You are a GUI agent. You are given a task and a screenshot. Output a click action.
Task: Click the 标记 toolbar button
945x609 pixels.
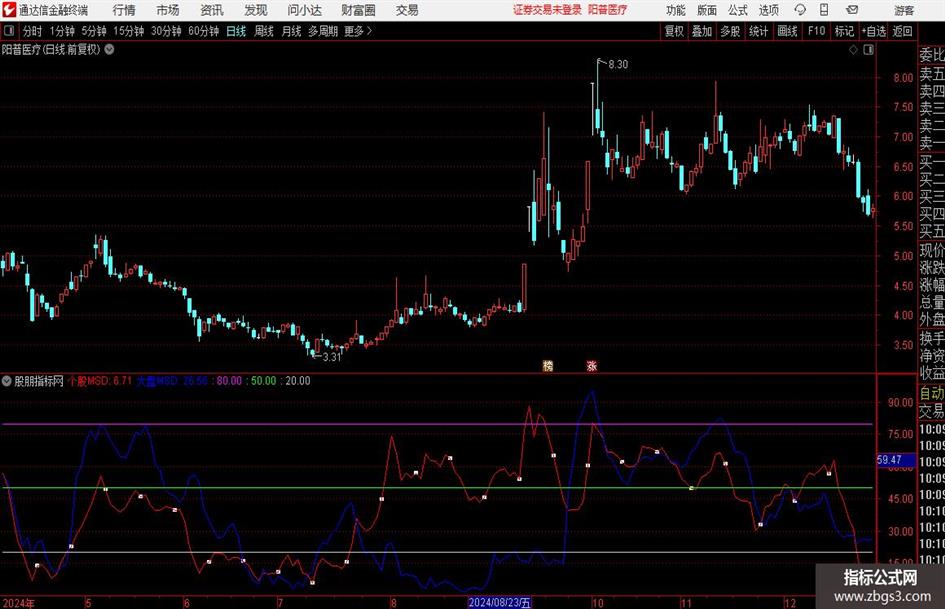point(844,31)
